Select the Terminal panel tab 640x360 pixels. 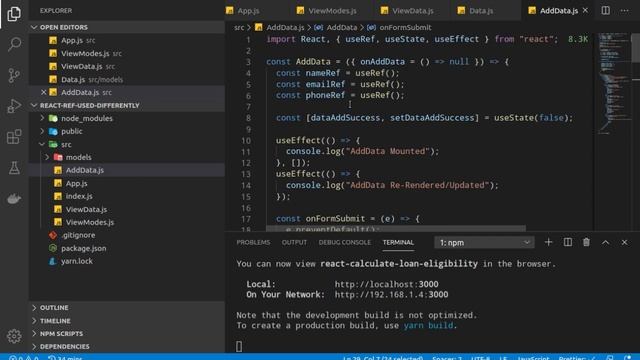pos(398,242)
